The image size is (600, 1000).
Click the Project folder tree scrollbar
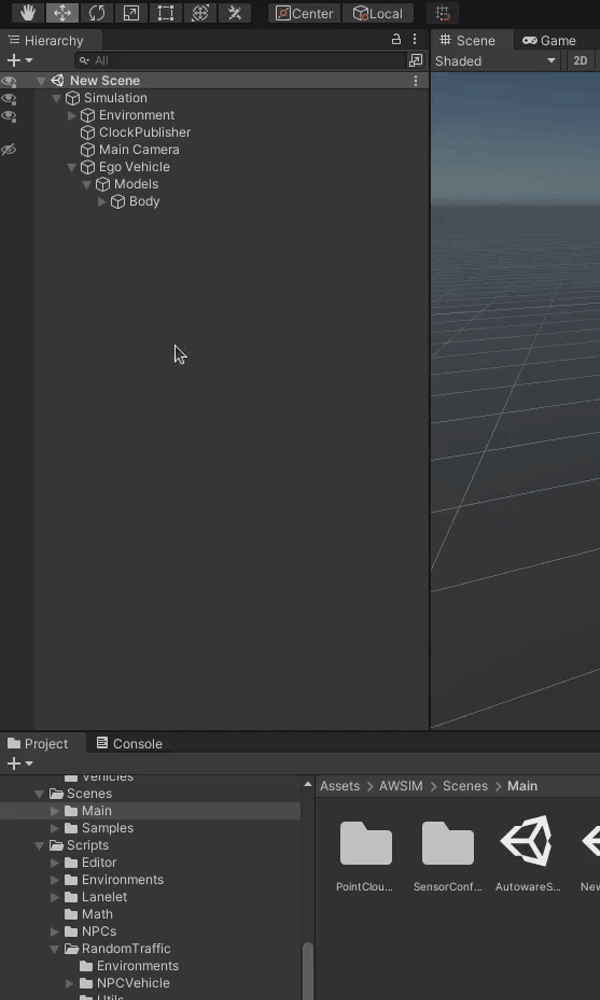308,971
